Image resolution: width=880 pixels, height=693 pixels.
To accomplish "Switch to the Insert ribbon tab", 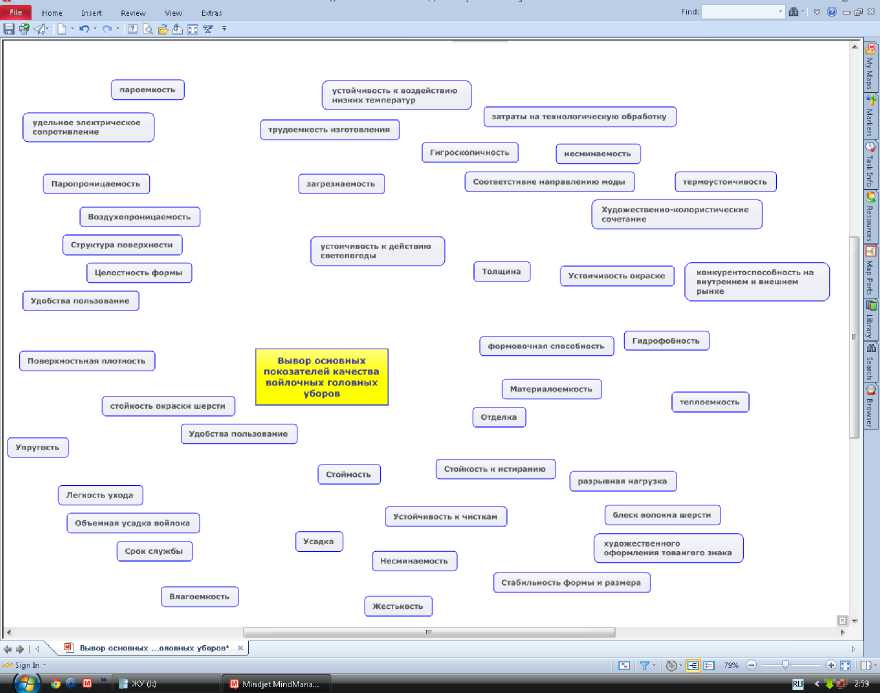I will [x=91, y=13].
